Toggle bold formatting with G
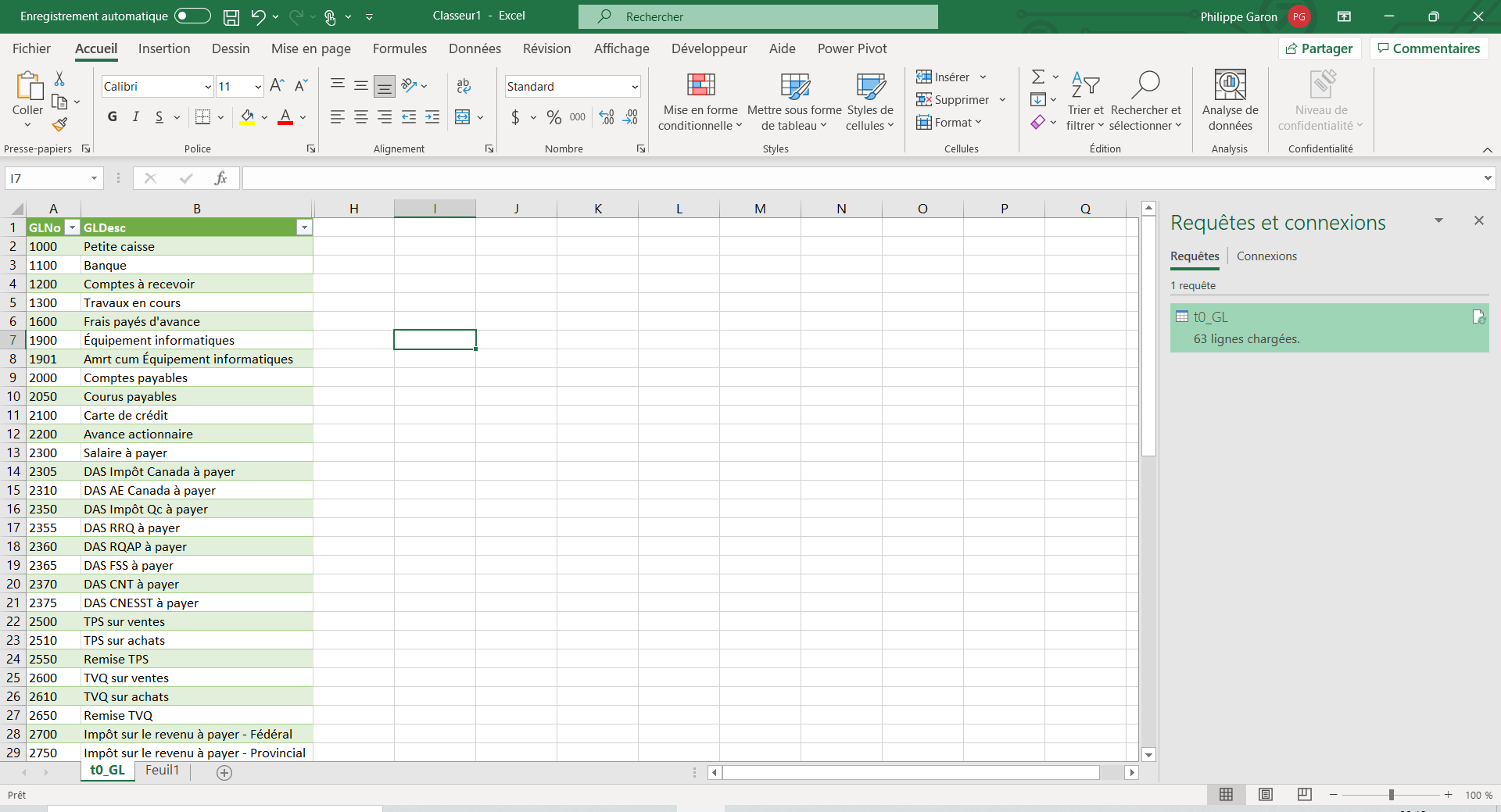This screenshot has width=1501, height=812. point(111,116)
